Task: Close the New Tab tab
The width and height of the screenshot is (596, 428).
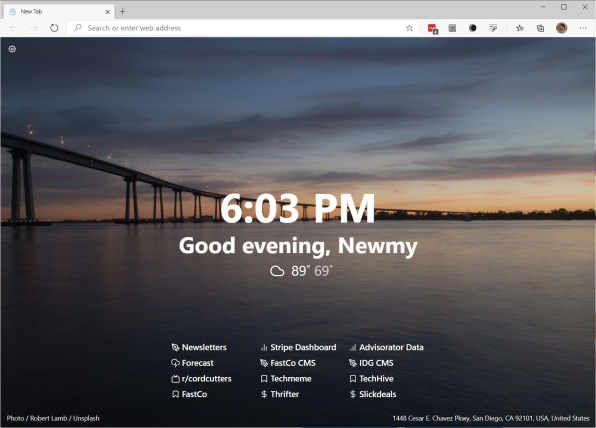Action: pyautogui.click(x=108, y=12)
